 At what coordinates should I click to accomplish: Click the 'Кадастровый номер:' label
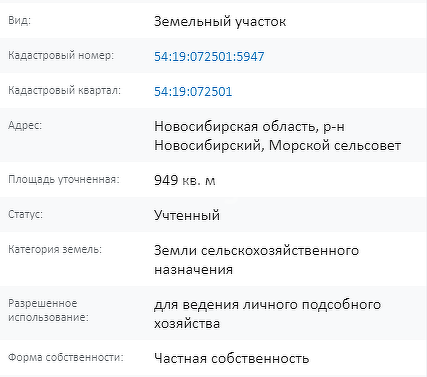pos(61,55)
